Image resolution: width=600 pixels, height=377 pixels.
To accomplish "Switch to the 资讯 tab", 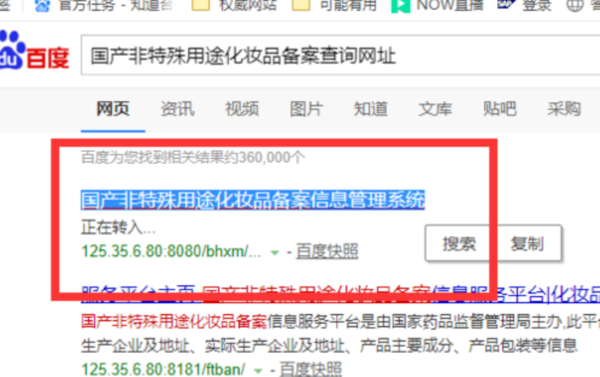I will (x=177, y=109).
